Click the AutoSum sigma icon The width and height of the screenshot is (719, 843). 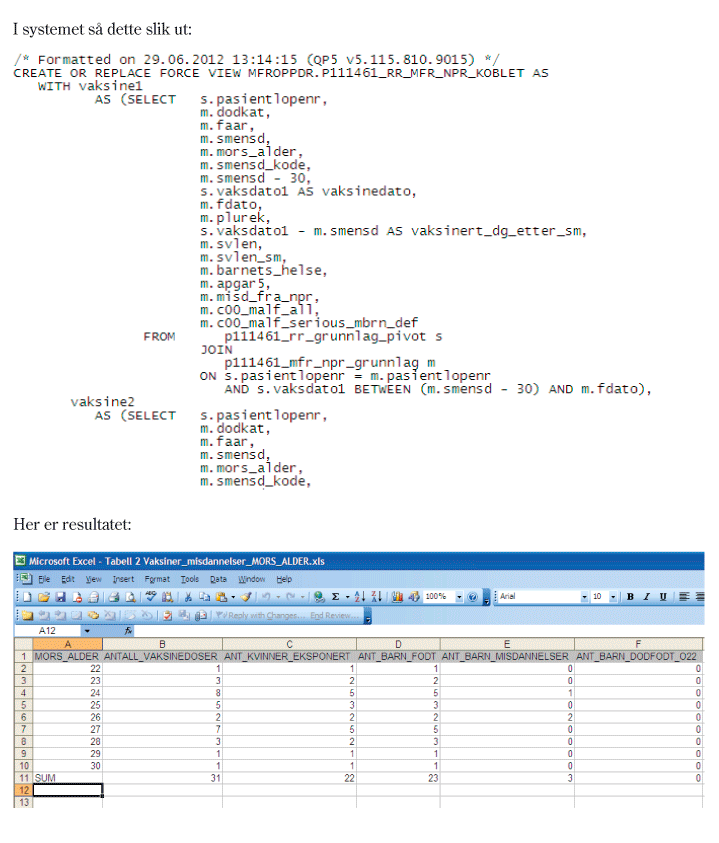(x=333, y=597)
